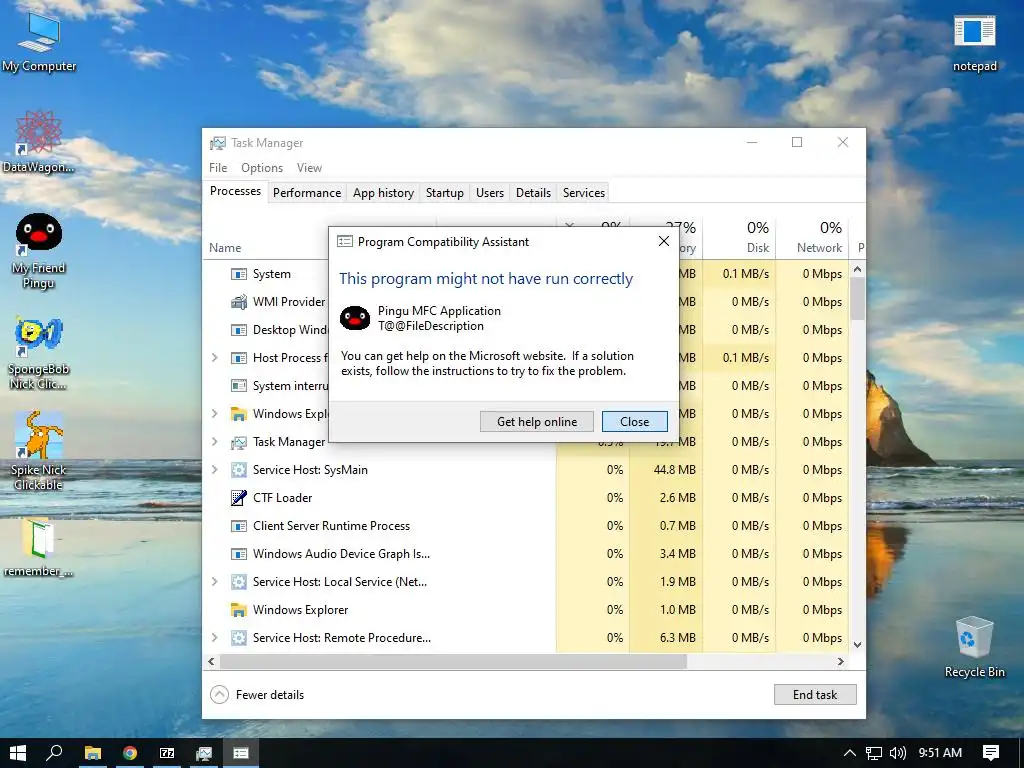
Task: Click the vertical scrollbar down arrow
Action: [857, 645]
